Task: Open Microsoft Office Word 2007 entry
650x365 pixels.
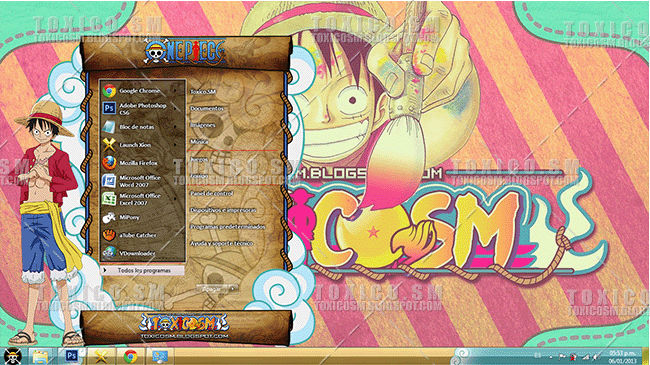Action: tap(142, 181)
